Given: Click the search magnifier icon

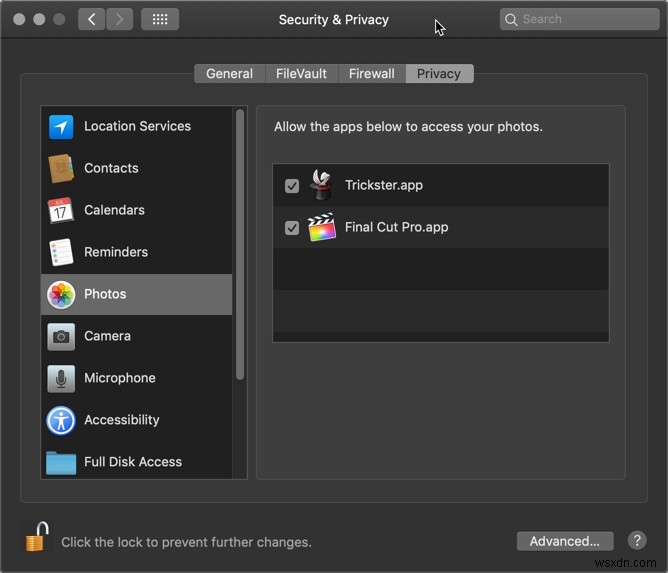Looking at the screenshot, I should pos(511,20).
